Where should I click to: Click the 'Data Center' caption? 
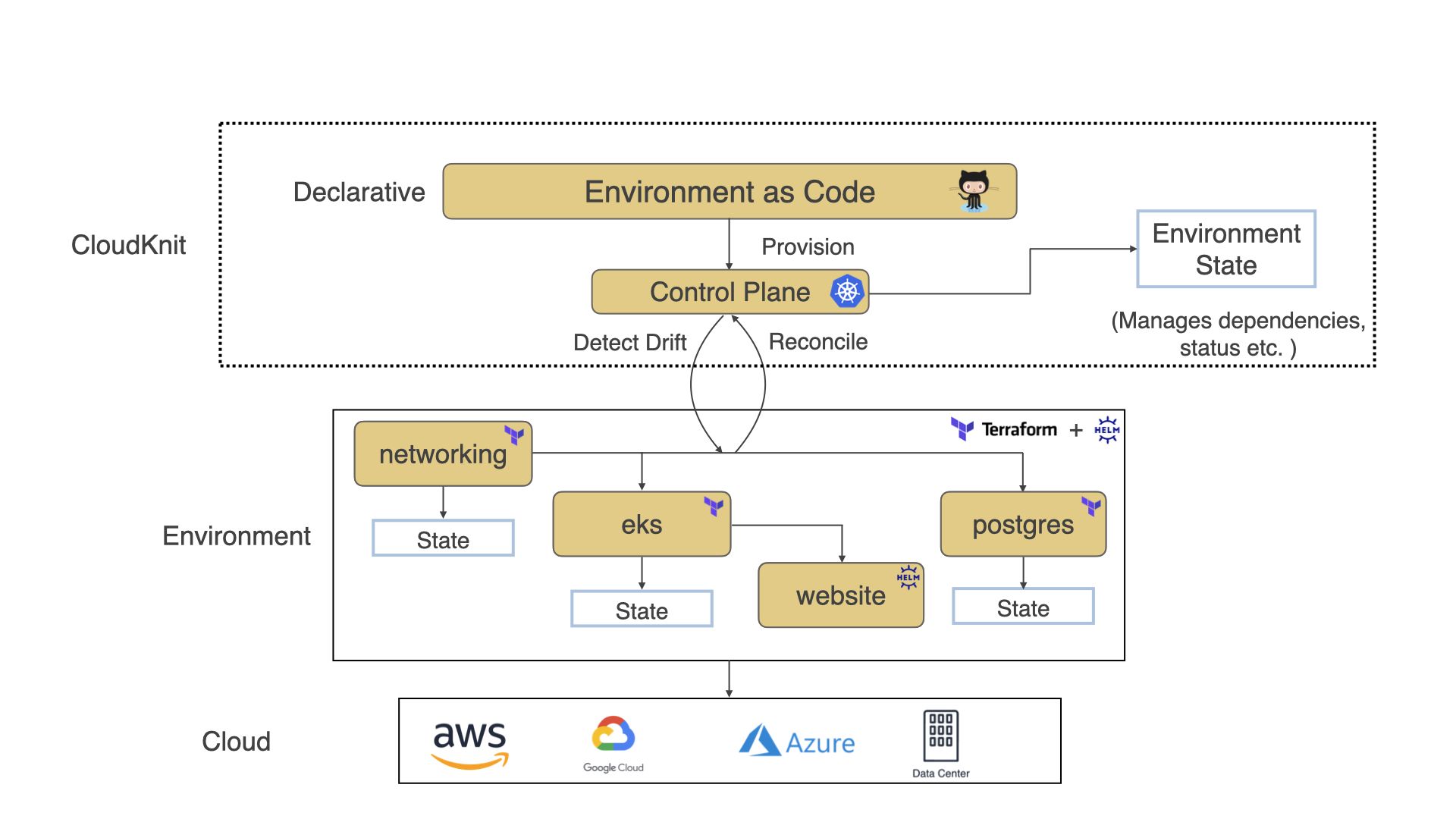click(x=940, y=773)
